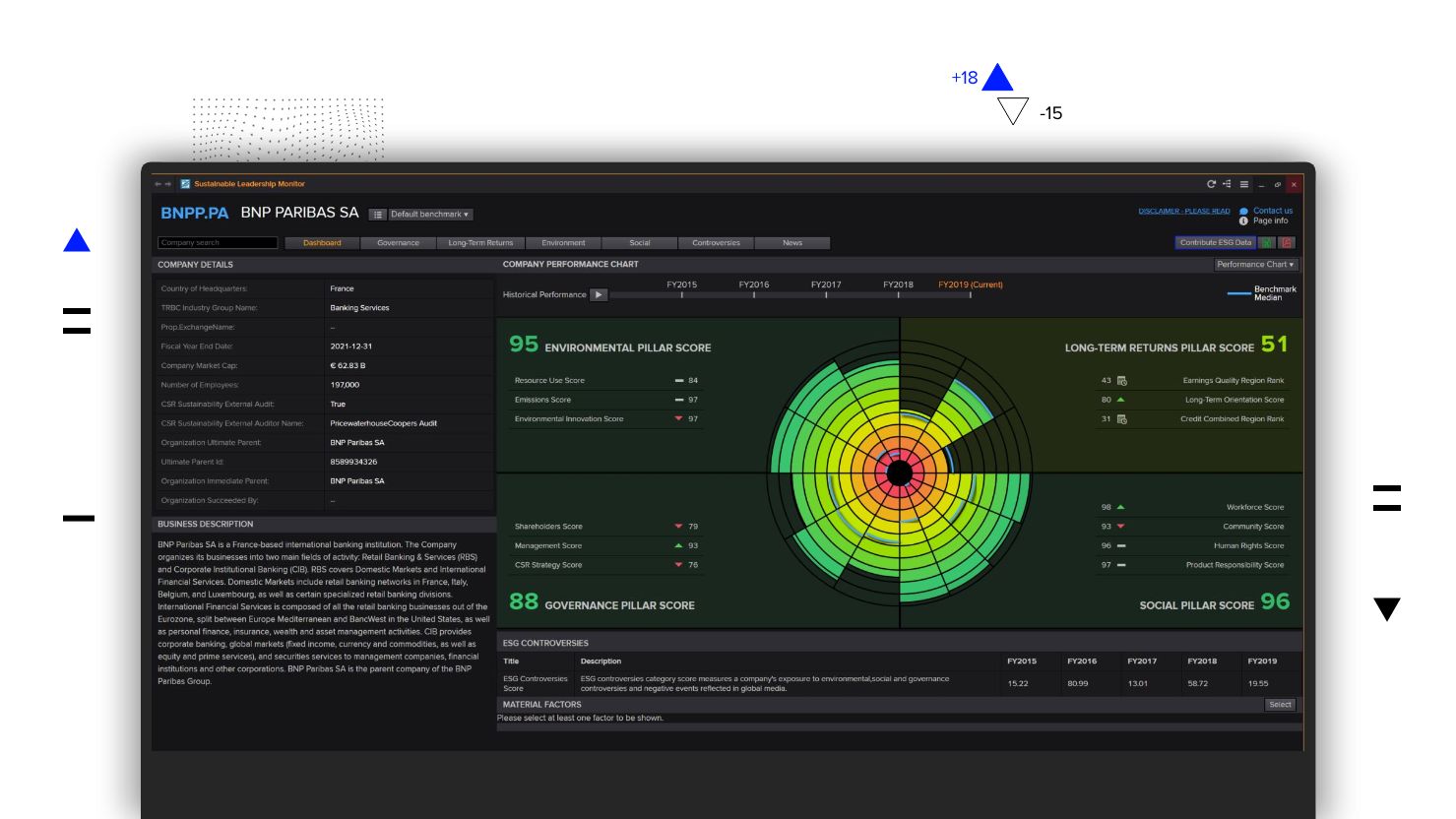
Task: Open the Long-Term Returns tab
Action: pos(480,243)
